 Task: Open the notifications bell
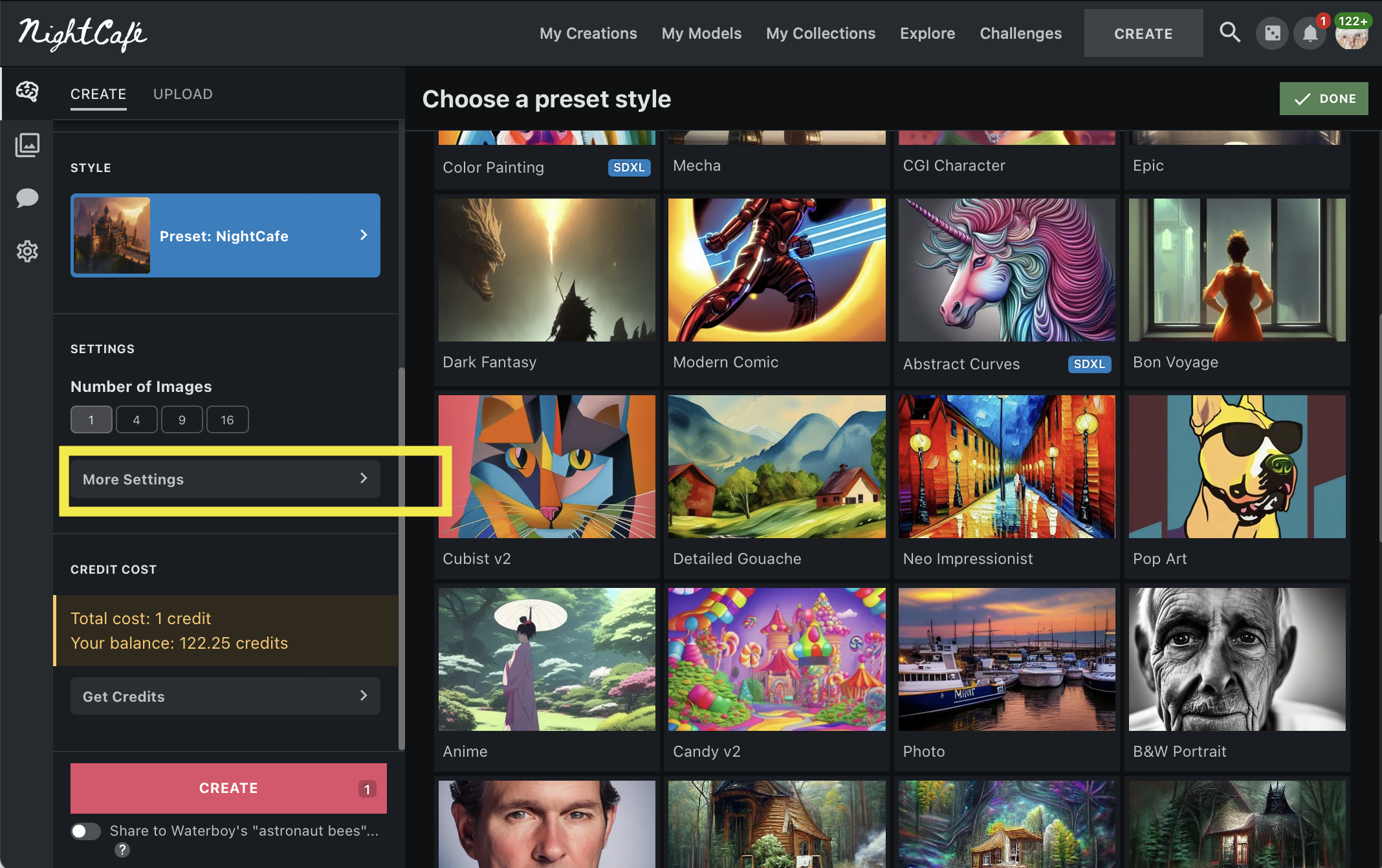[1310, 33]
